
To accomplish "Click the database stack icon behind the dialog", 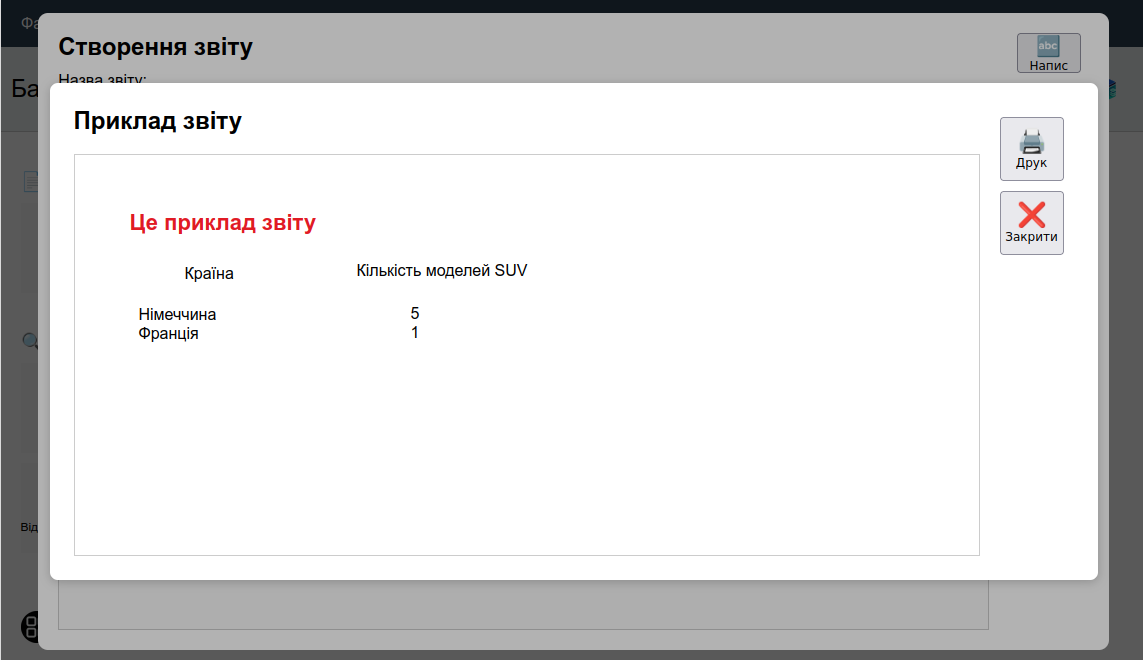I will point(1112,89).
